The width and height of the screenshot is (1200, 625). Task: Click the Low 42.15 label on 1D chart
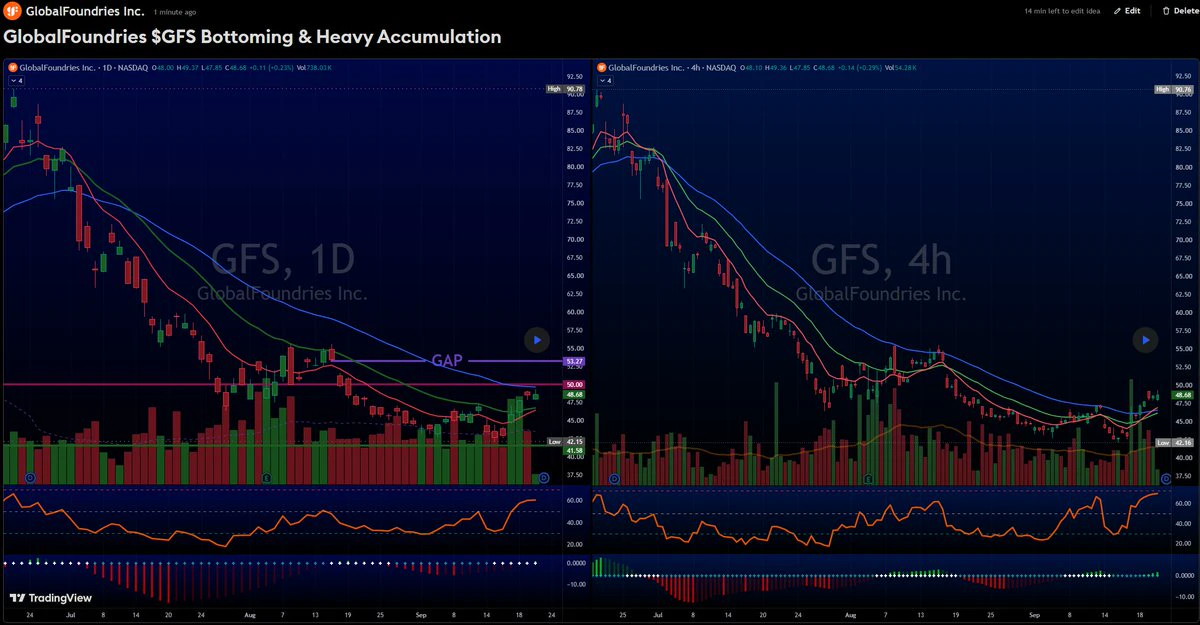coord(566,441)
